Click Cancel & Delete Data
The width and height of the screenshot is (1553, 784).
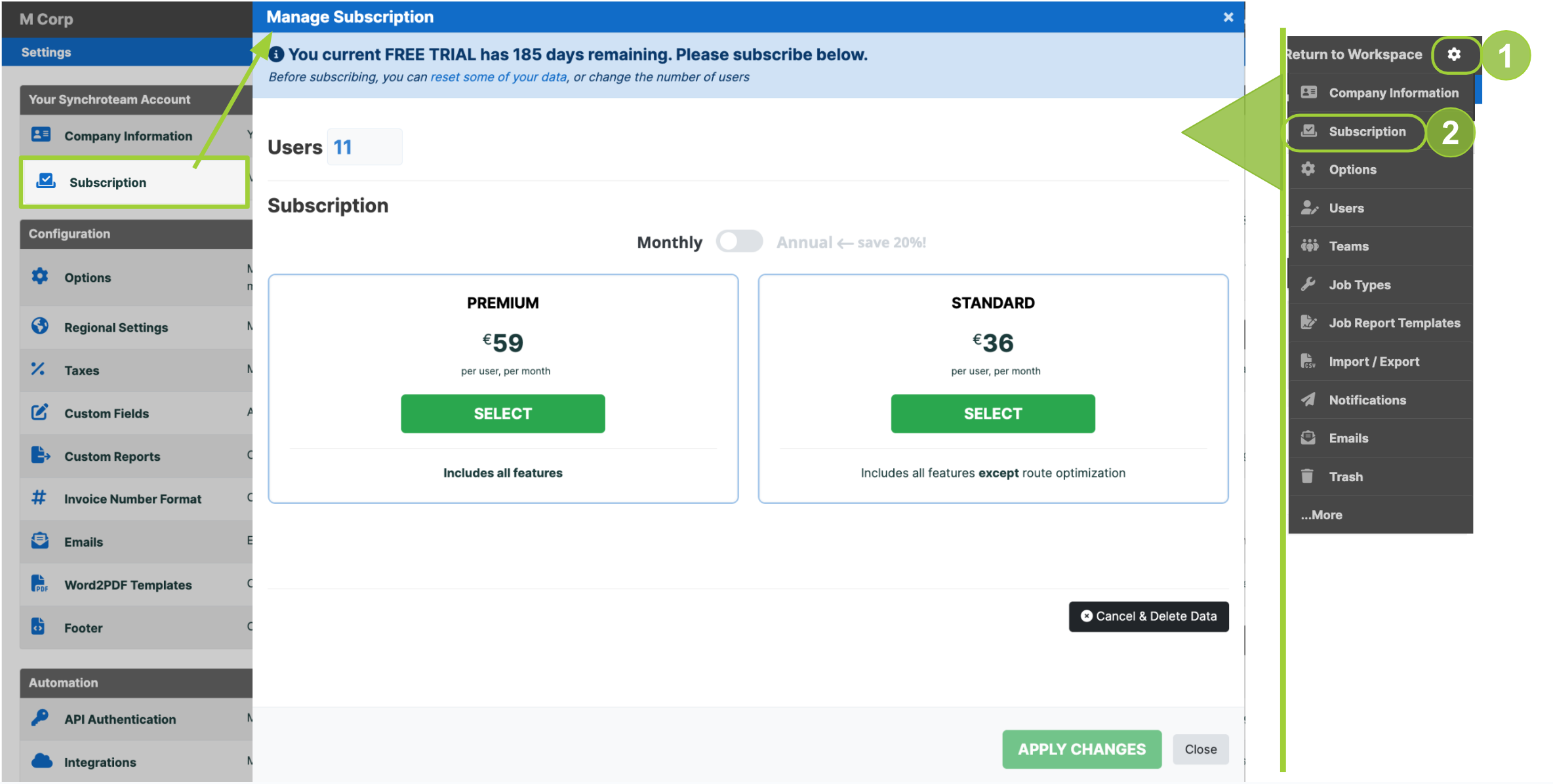coord(1148,616)
